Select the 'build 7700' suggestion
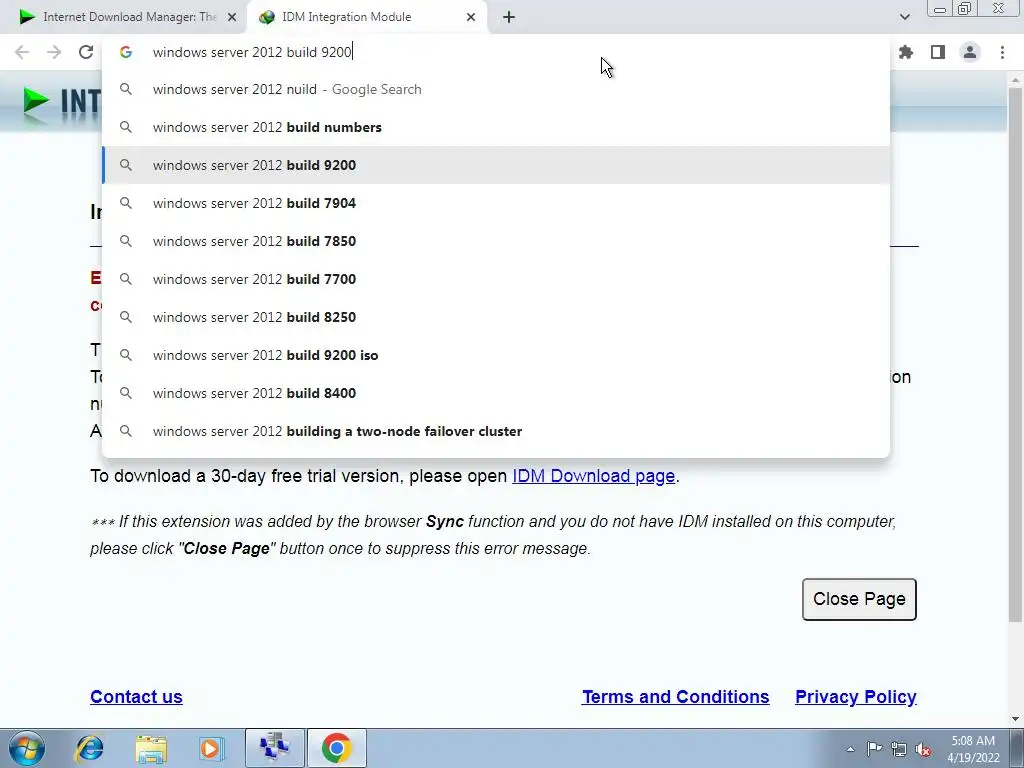Screen dimensions: 1024x768 (496, 279)
